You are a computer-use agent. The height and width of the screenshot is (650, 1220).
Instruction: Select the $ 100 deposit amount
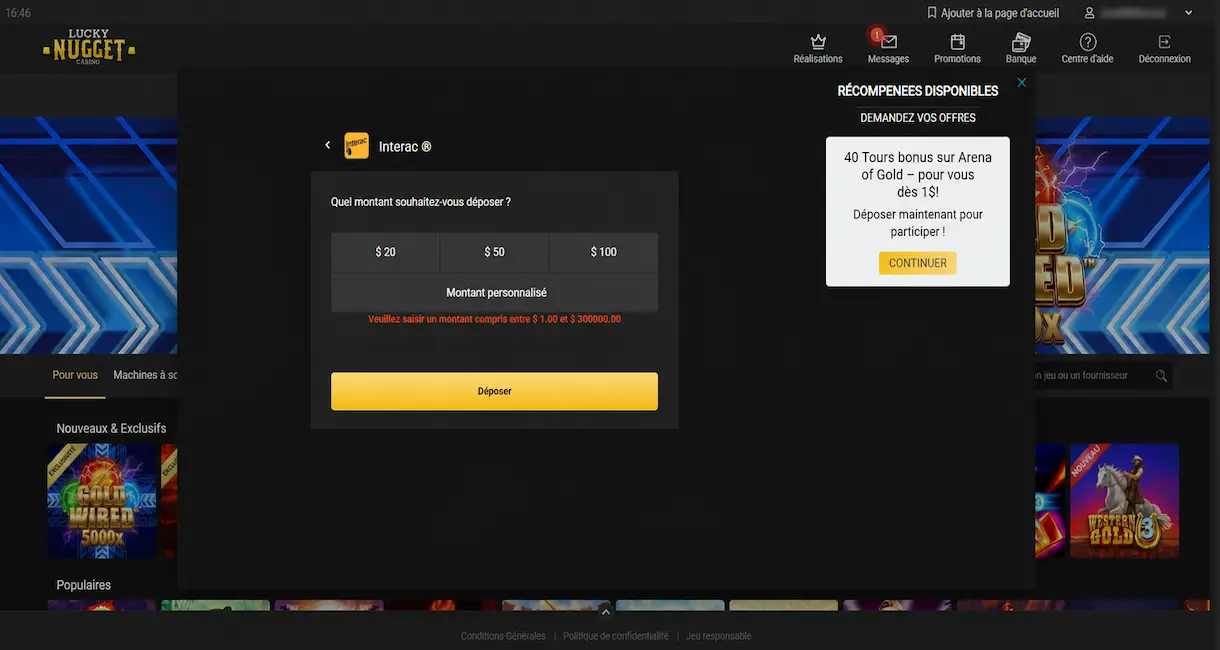pyautogui.click(x=604, y=252)
